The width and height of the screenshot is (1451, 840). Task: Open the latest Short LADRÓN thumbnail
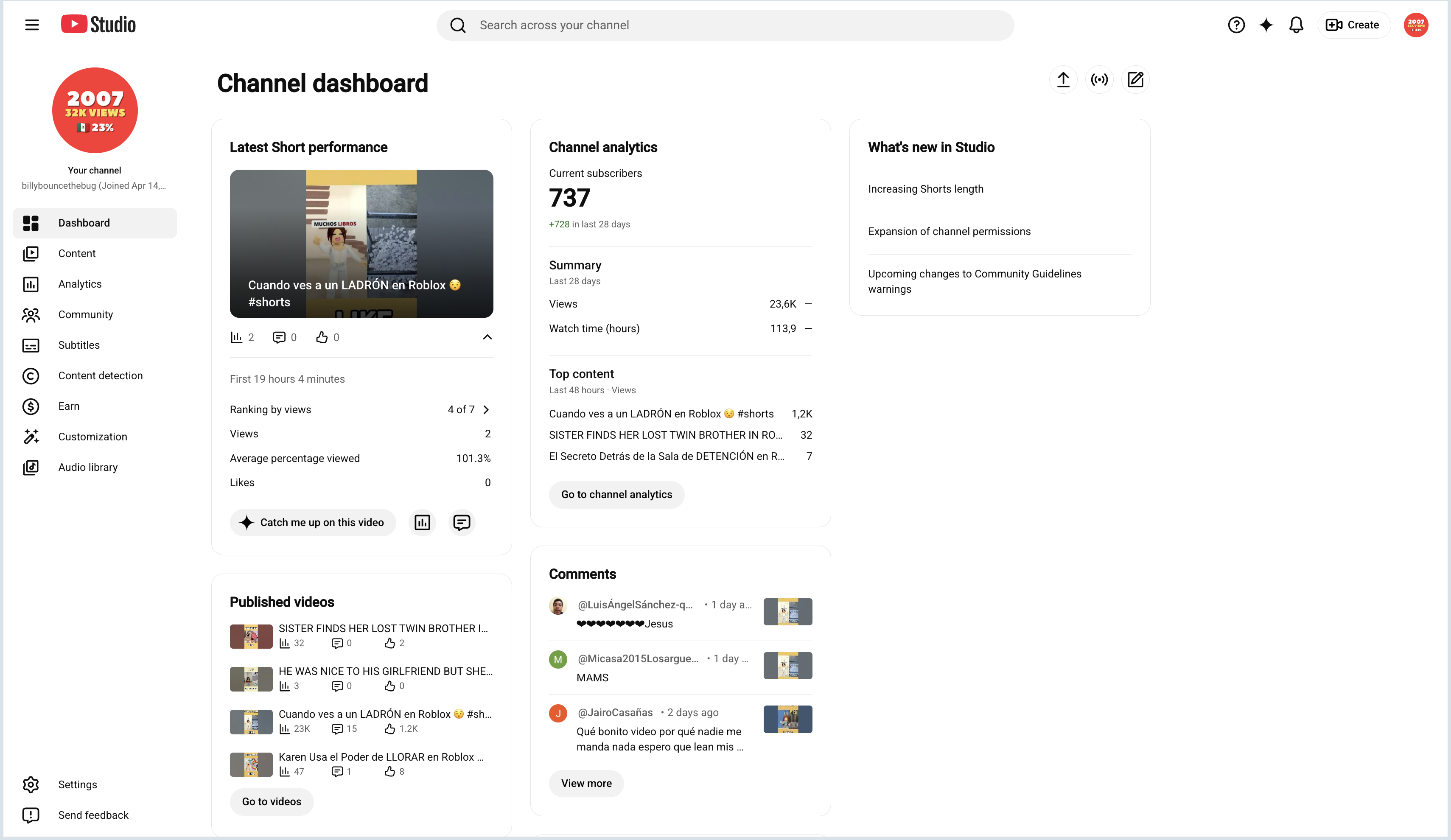361,244
